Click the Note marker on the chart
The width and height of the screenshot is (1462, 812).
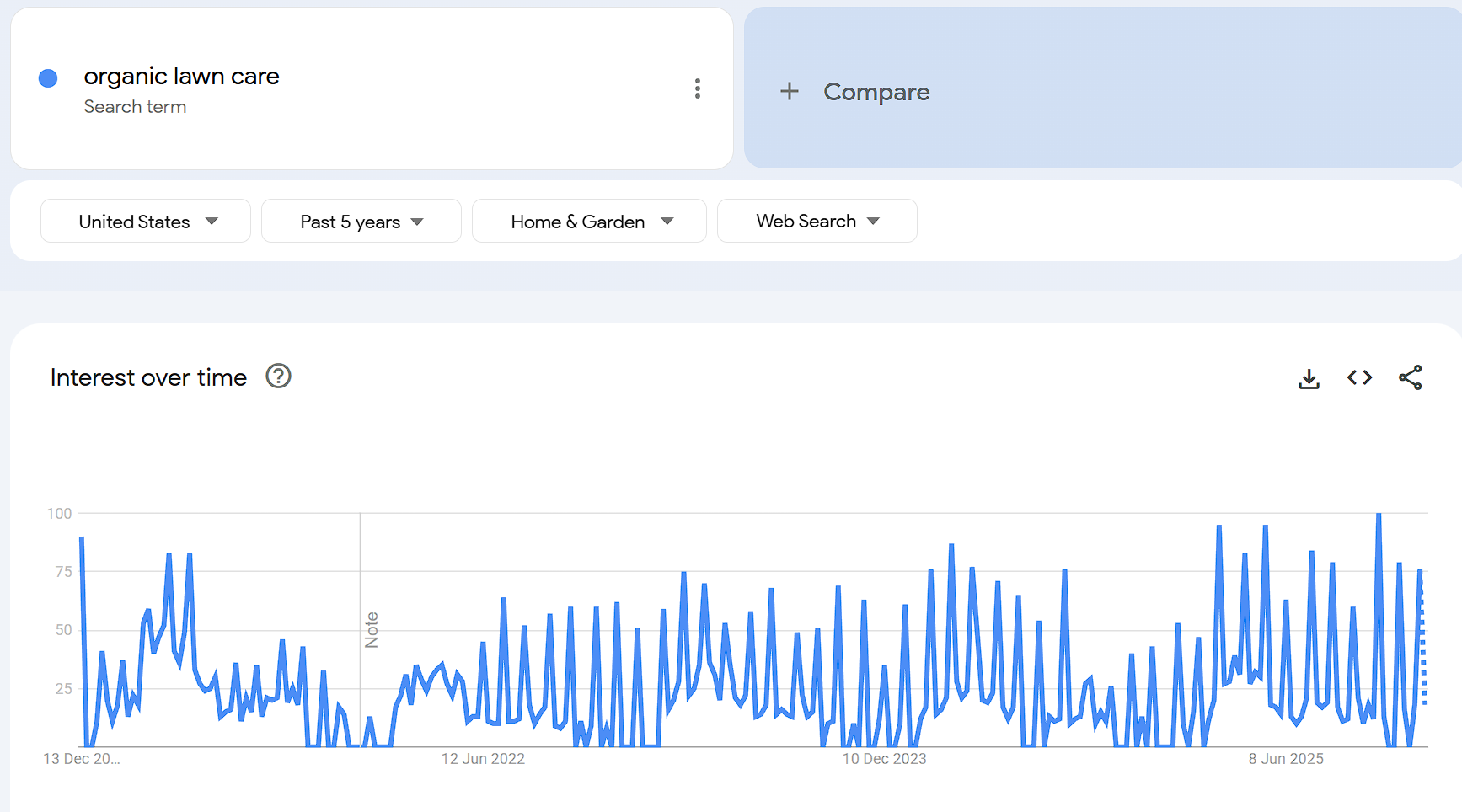372,629
